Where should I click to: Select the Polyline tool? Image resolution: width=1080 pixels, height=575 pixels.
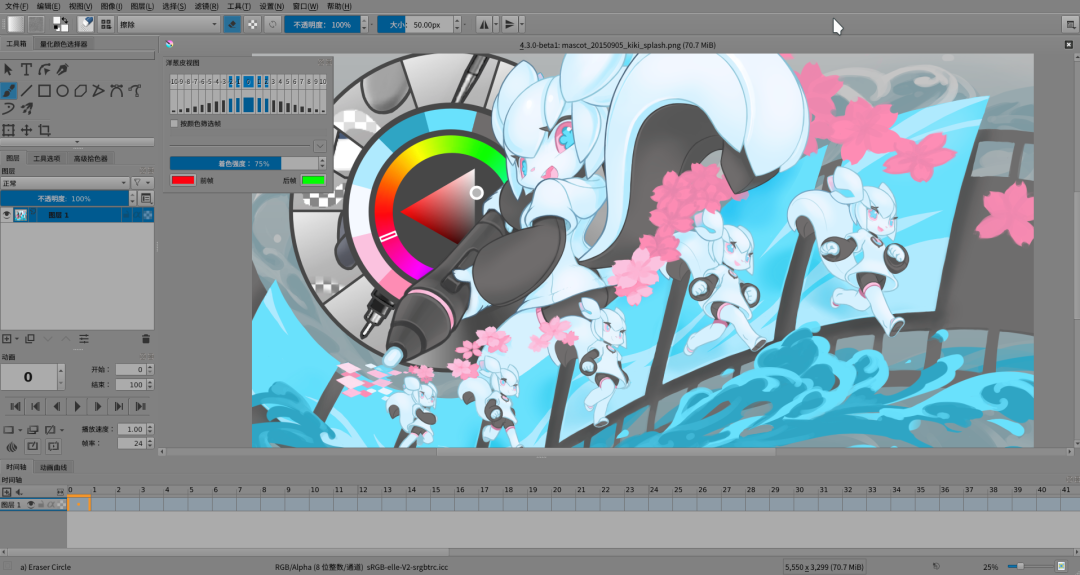pos(98,90)
